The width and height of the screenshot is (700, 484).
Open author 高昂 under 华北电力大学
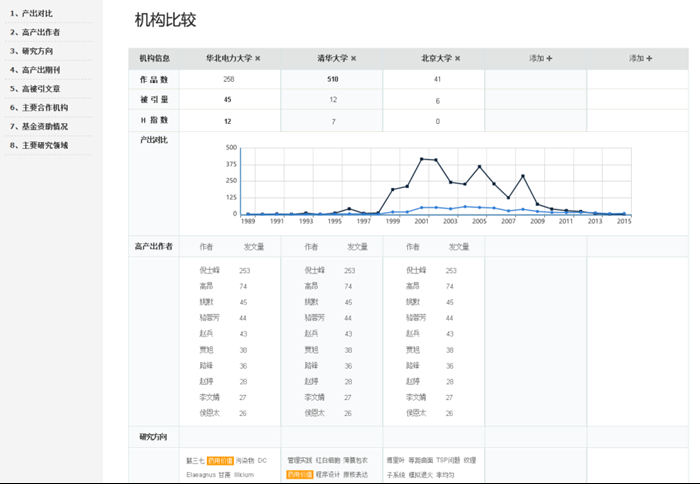coord(206,286)
